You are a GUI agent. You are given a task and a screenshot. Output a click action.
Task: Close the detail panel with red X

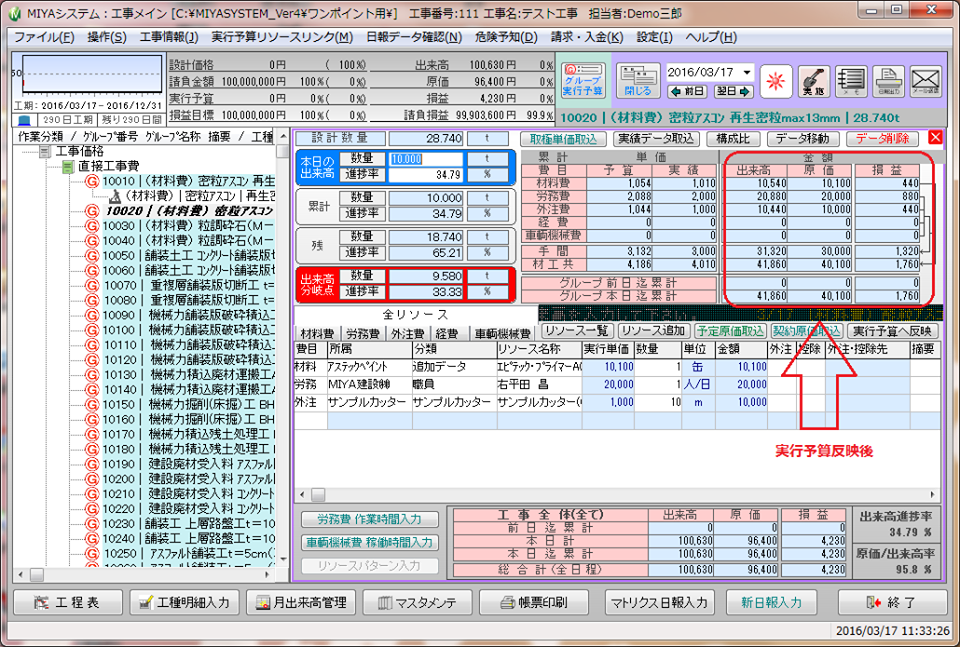point(935,137)
